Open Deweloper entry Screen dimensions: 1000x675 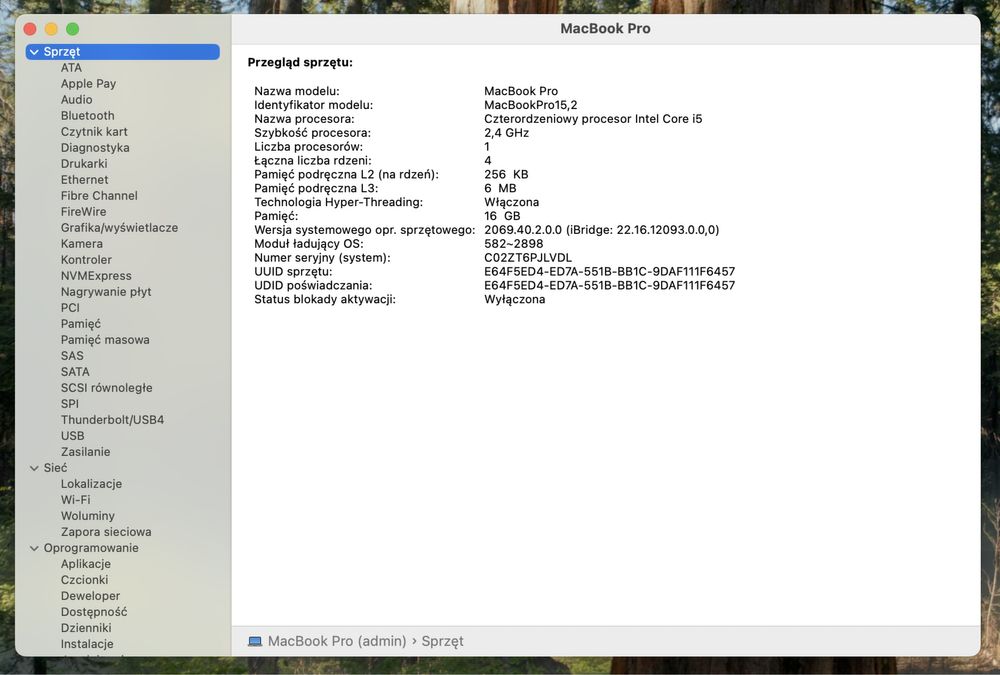[x=90, y=596]
